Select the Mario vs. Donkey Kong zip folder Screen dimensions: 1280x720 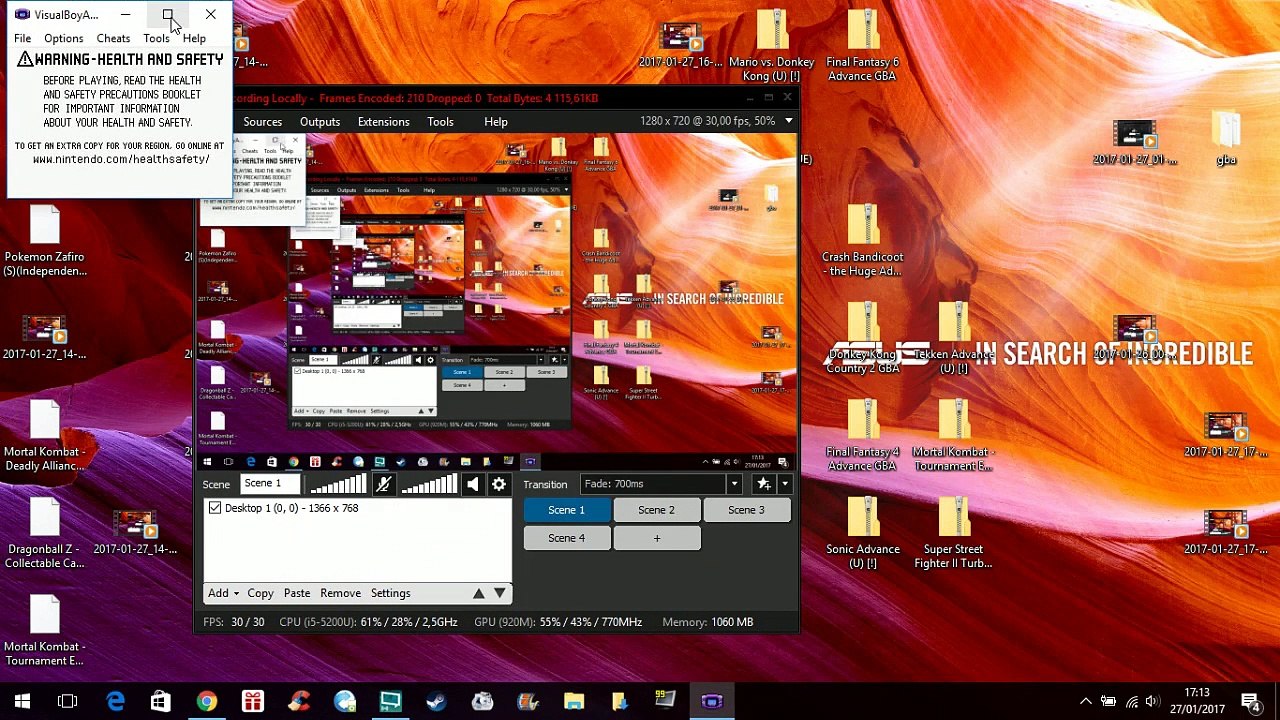(x=771, y=47)
